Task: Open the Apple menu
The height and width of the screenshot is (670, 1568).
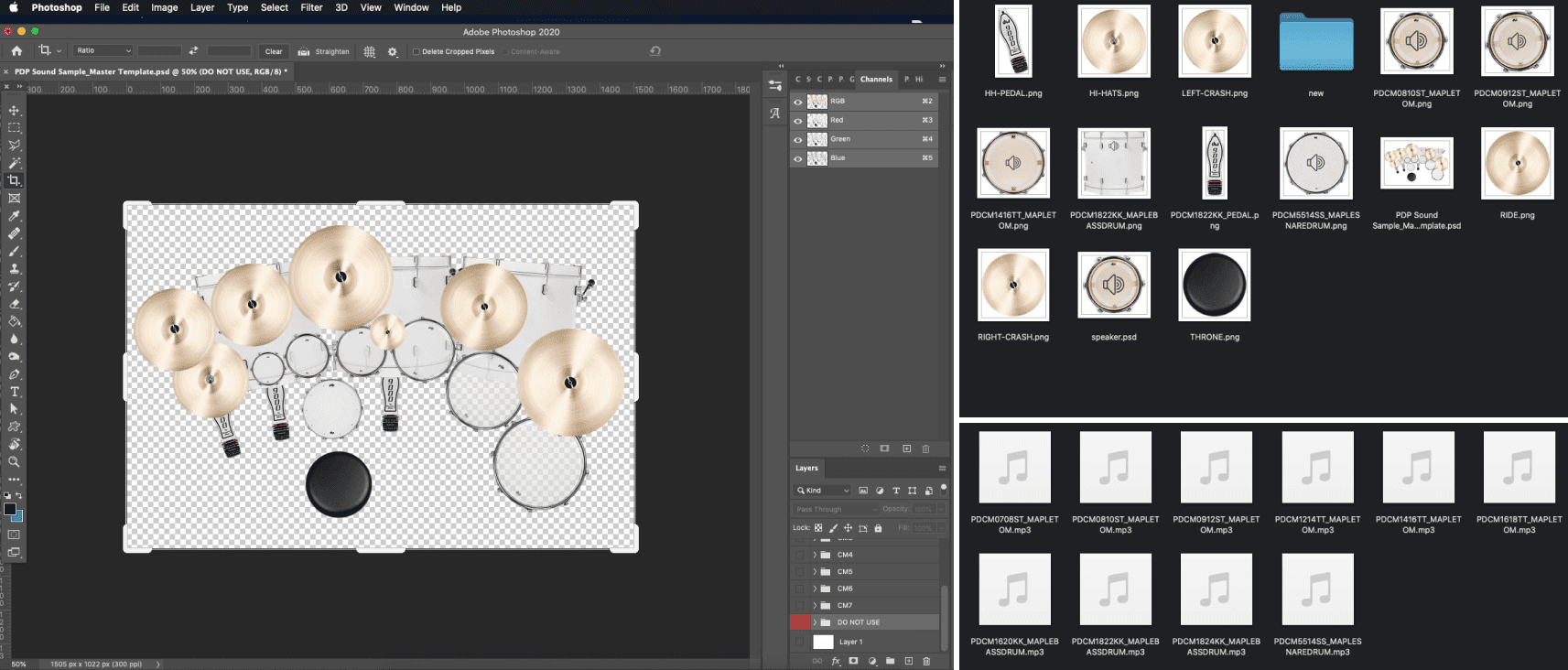Action: pos(14,7)
